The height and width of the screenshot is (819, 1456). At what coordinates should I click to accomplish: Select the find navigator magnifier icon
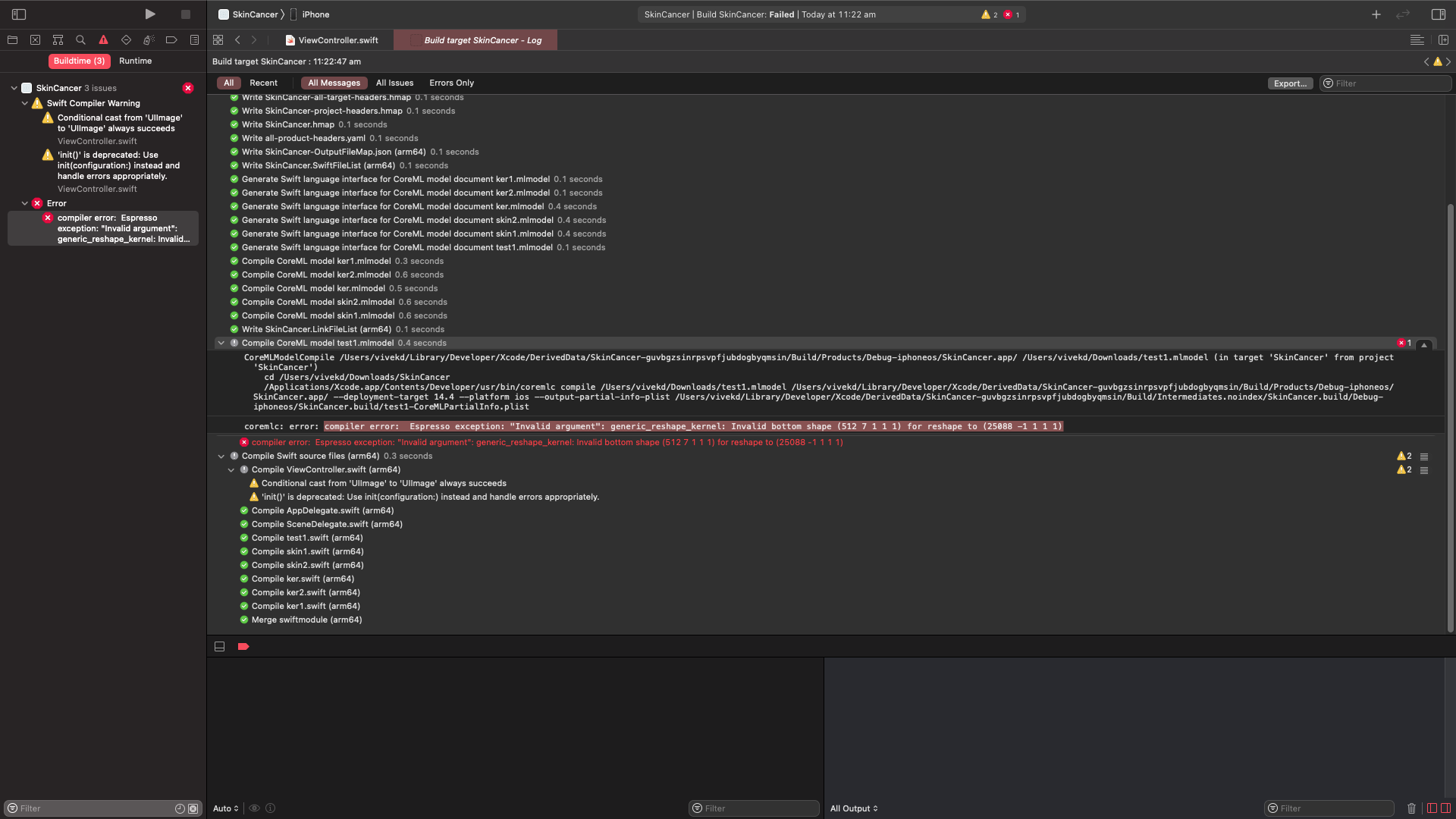[x=80, y=40]
